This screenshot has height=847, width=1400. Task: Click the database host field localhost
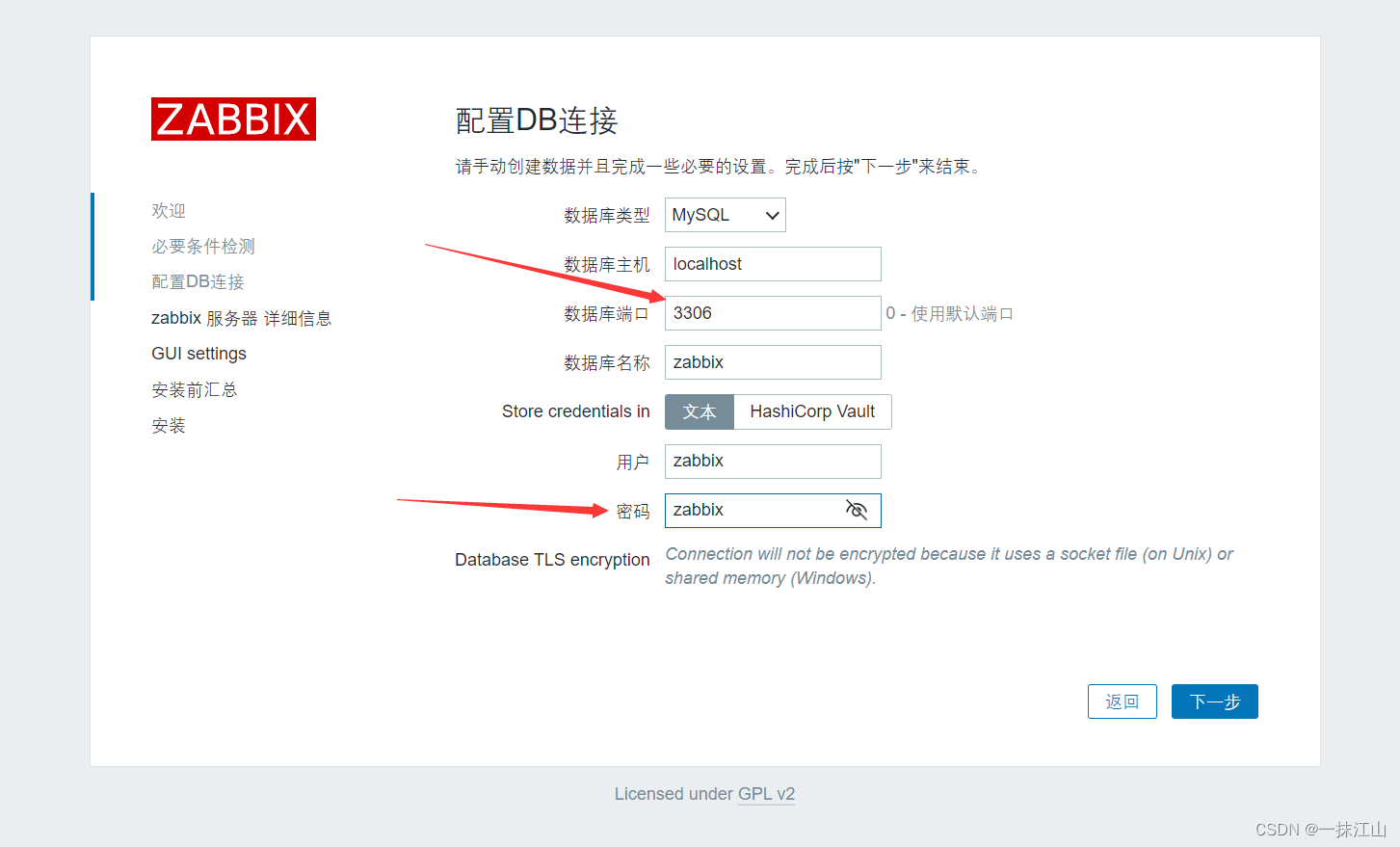(x=773, y=264)
